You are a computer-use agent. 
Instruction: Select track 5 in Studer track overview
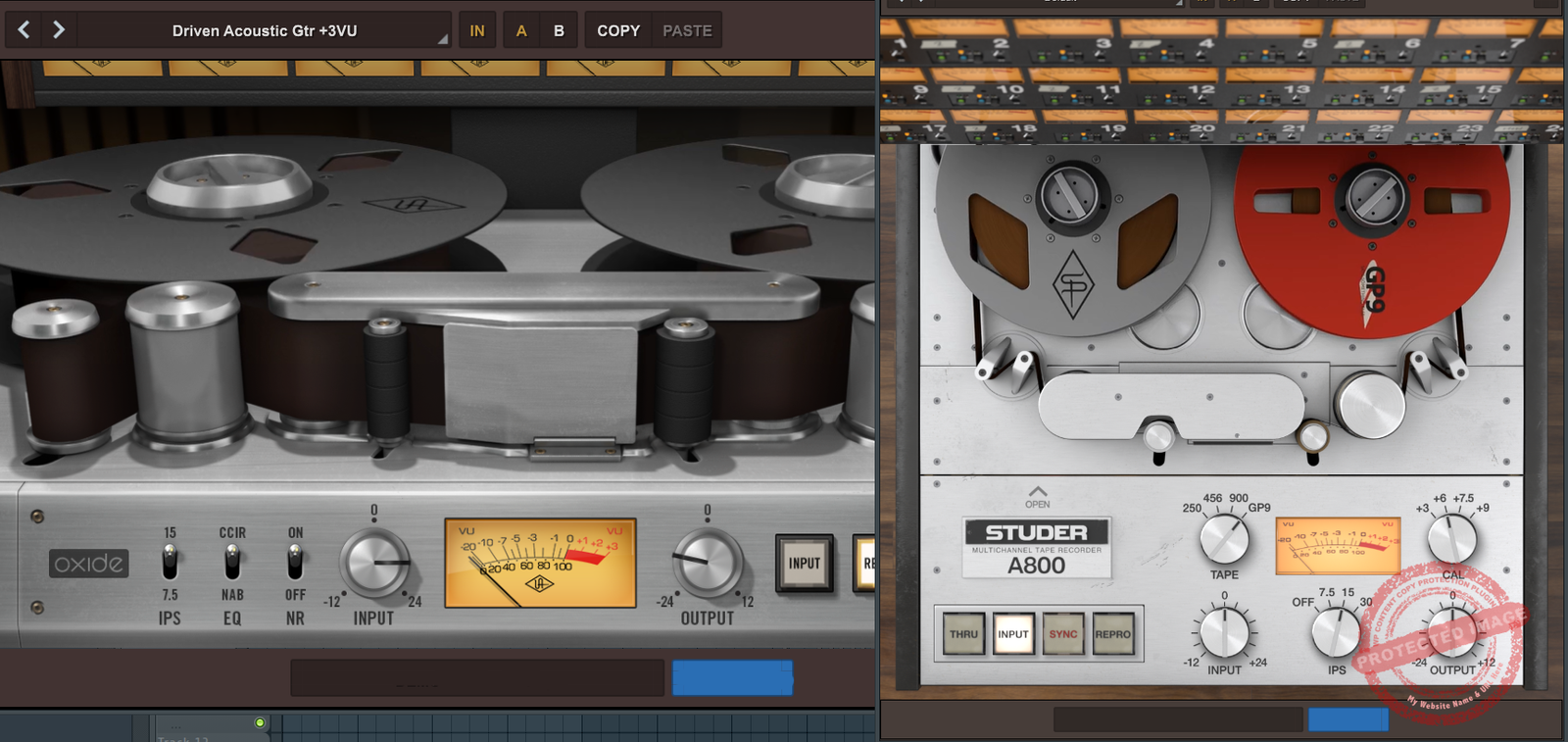1309,43
